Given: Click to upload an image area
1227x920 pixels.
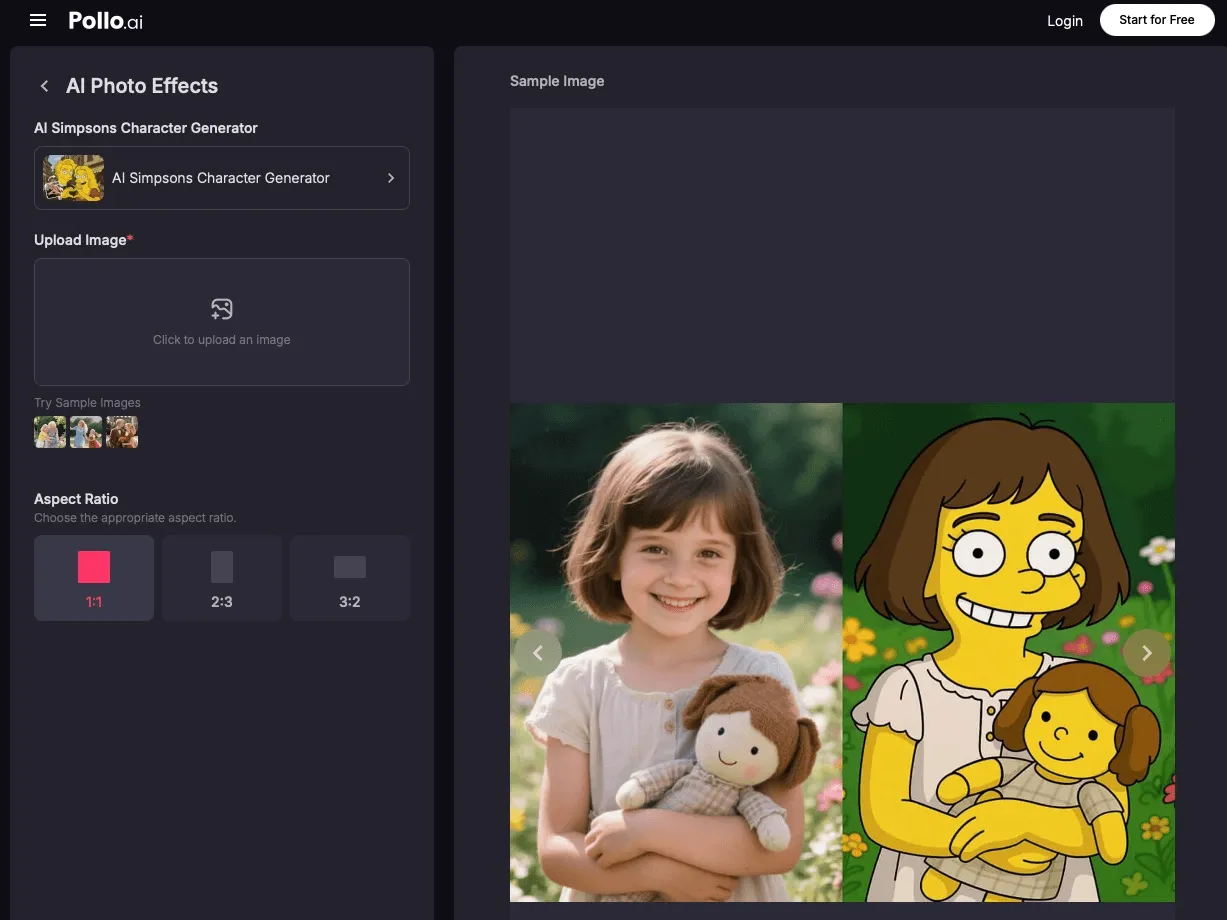Looking at the screenshot, I should pos(222,322).
